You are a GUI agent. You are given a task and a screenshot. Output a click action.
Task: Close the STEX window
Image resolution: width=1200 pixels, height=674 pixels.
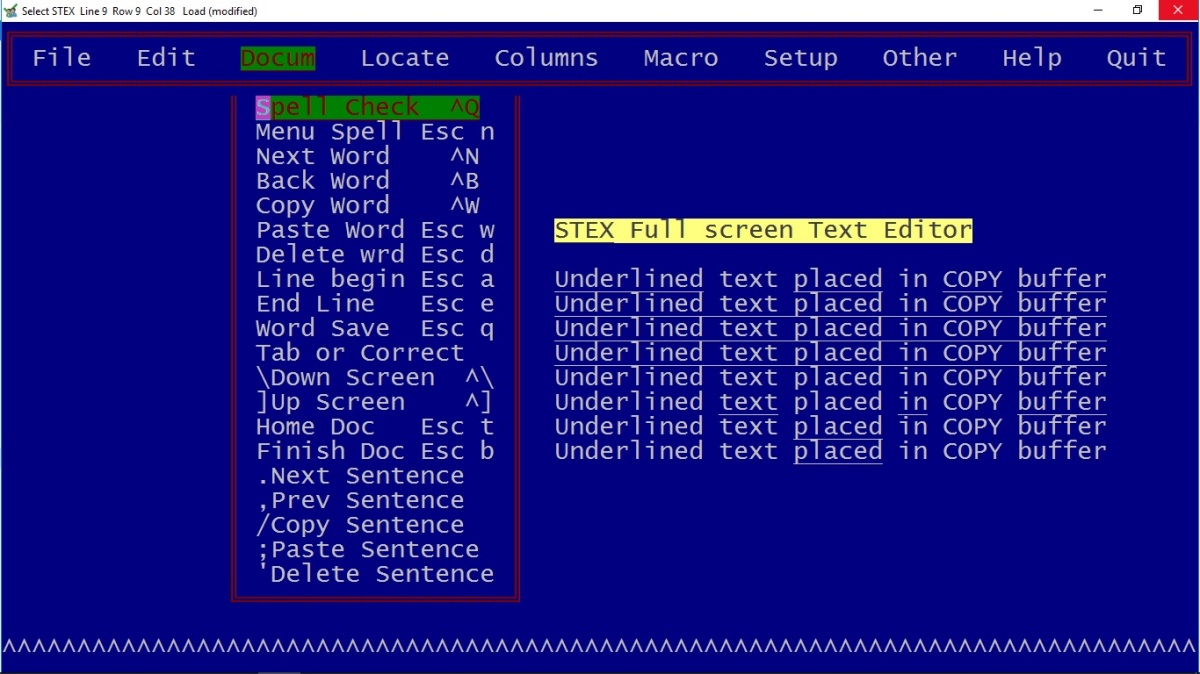click(x=1178, y=11)
